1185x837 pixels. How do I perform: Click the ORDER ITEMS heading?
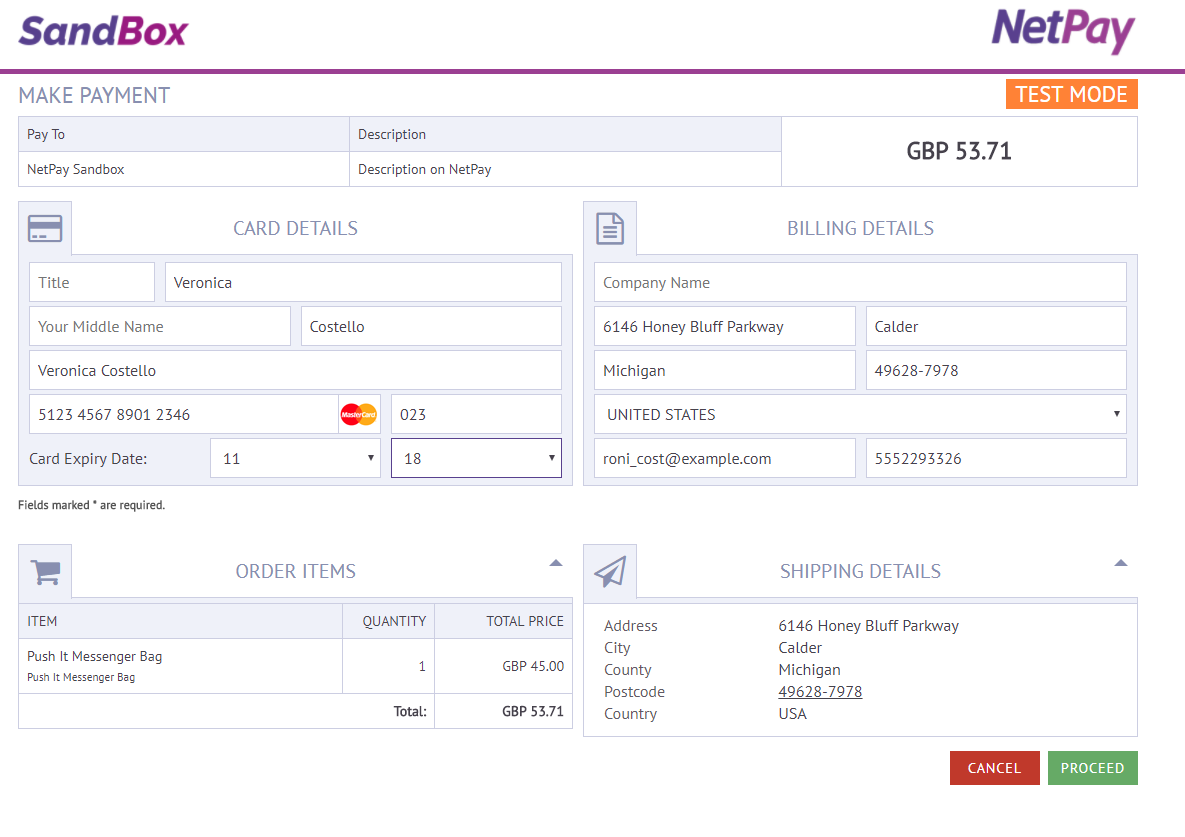[295, 571]
